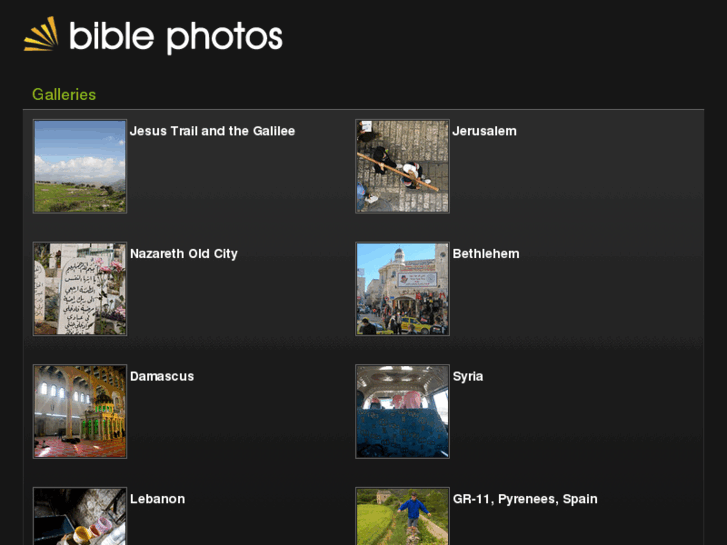Open the Jerusalem gallery thumbnail
727x545 pixels.
[402, 166]
